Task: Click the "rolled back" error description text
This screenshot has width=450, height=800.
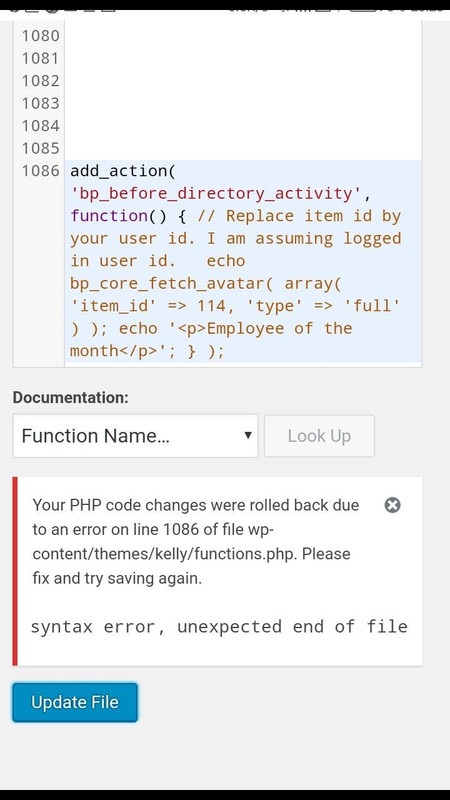Action: [196, 542]
